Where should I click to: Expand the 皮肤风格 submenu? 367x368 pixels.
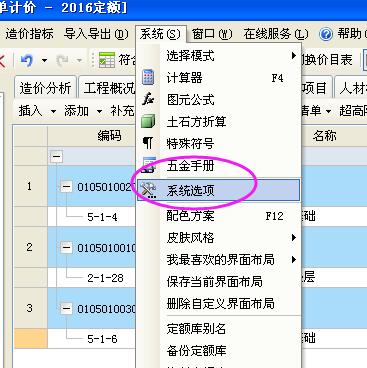294,238
